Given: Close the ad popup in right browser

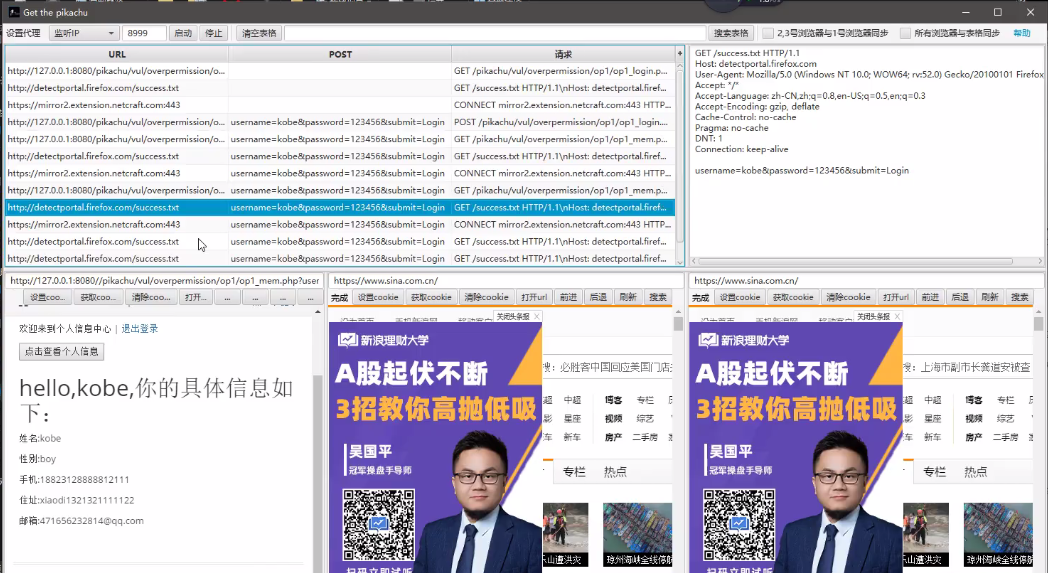Looking at the screenshot, I should 897,317.
